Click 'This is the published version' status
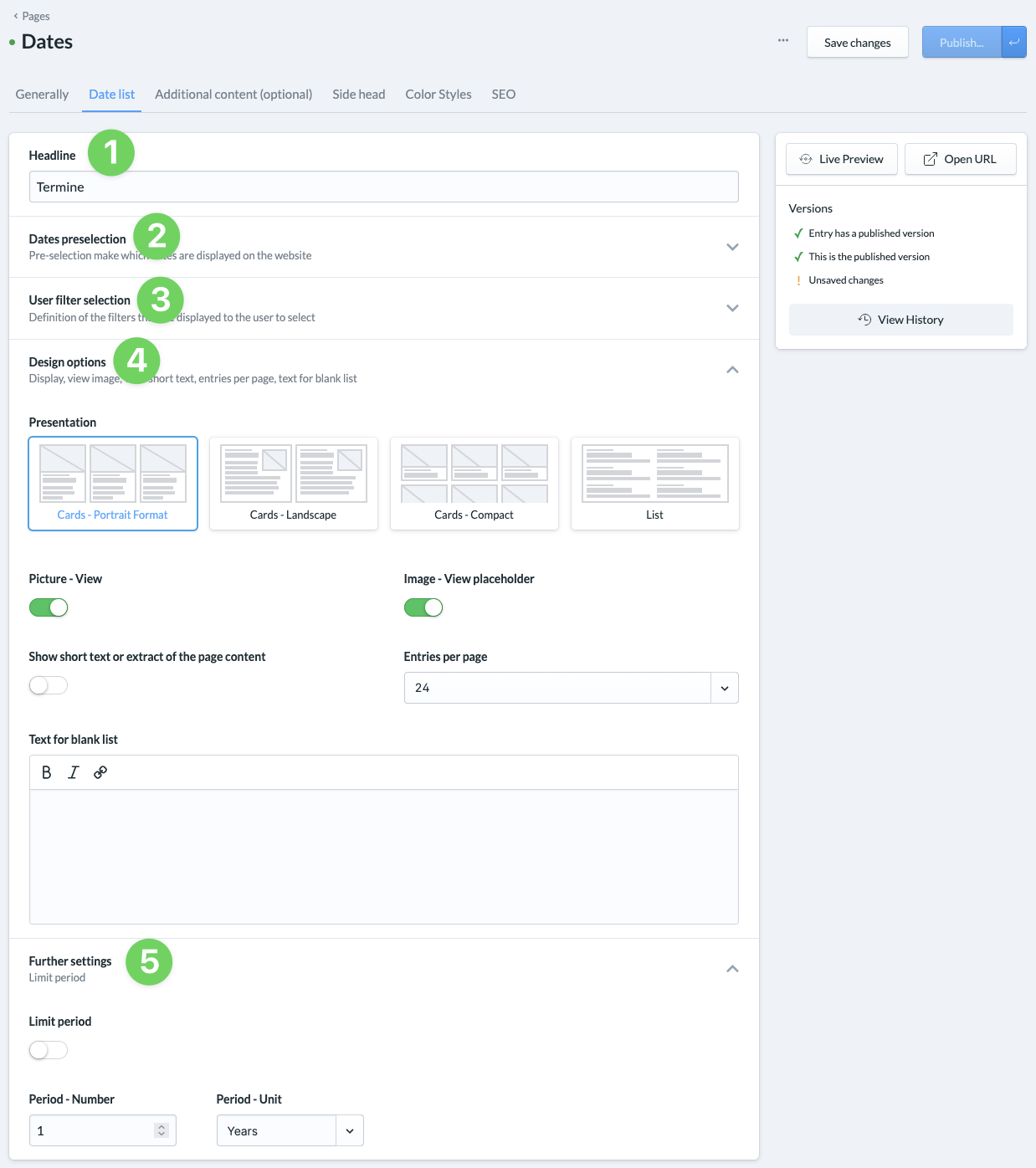1036x1168 pixels. point(869,257)
